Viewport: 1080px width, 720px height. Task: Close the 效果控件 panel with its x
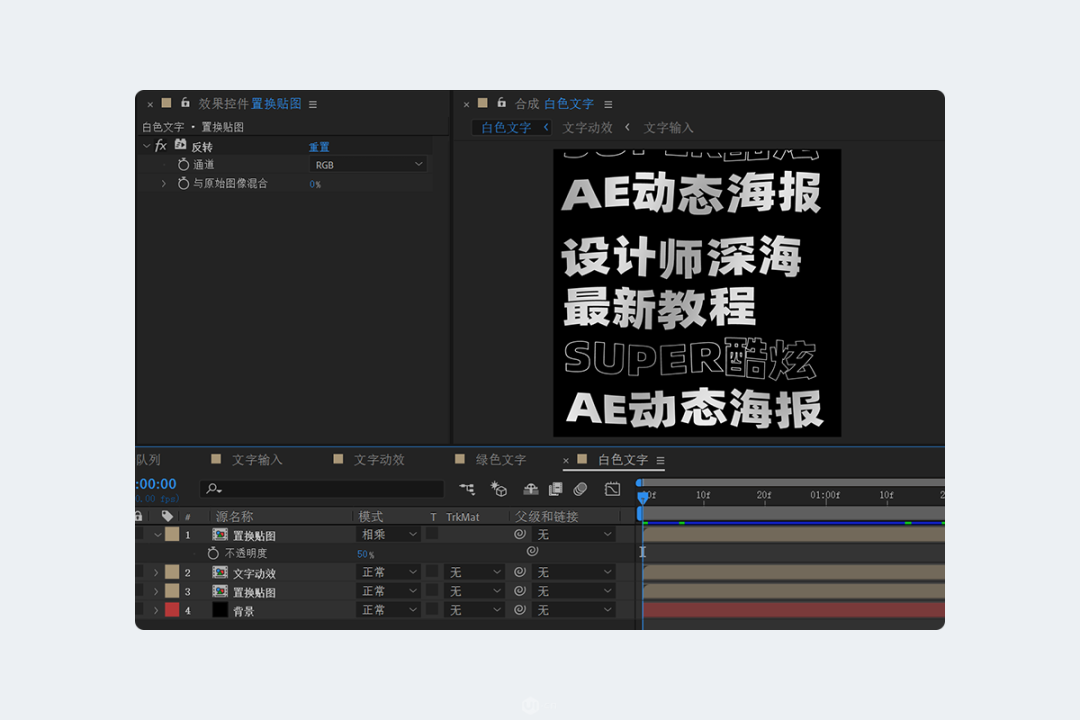point(150,105)
